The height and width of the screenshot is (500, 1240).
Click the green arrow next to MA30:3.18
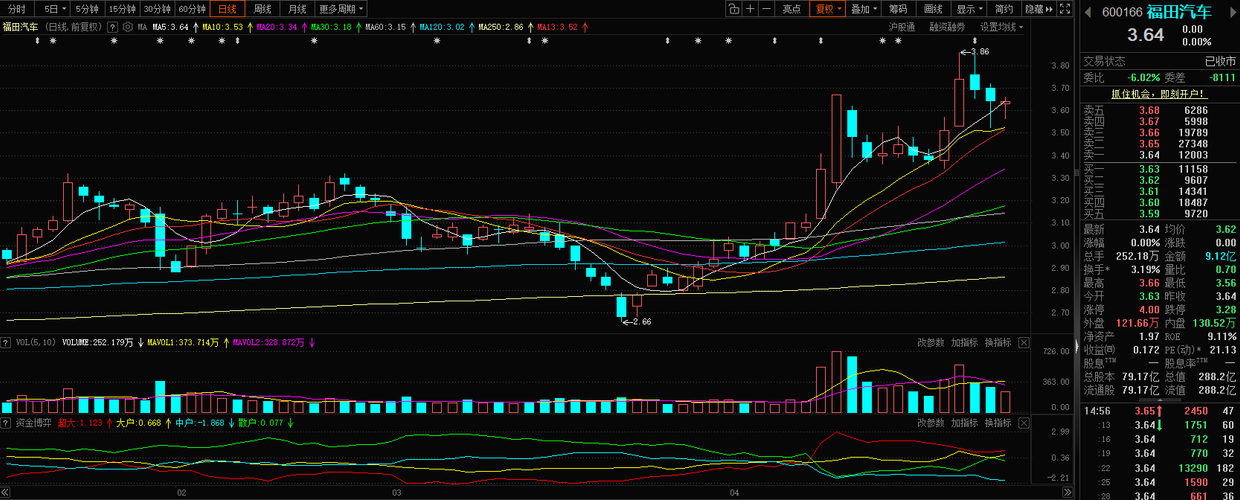358,27
